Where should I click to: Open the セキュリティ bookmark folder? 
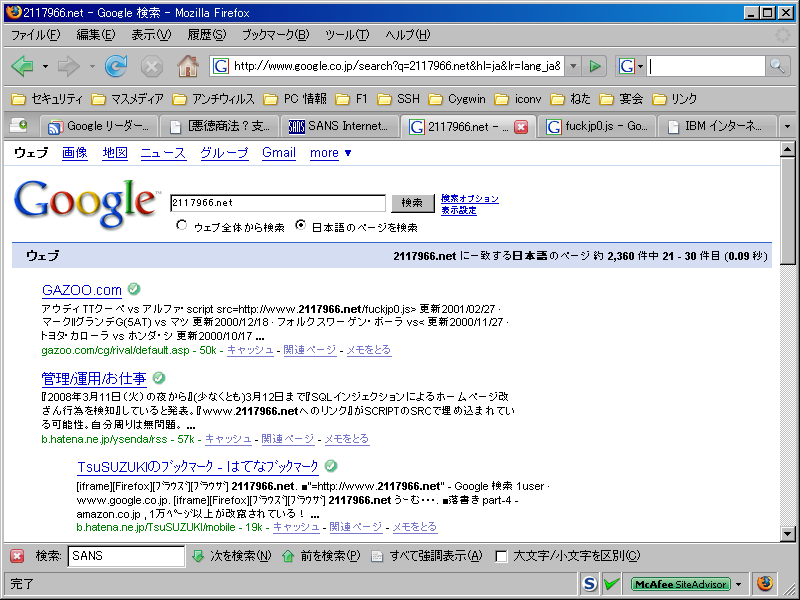click(x=47, y=98)
